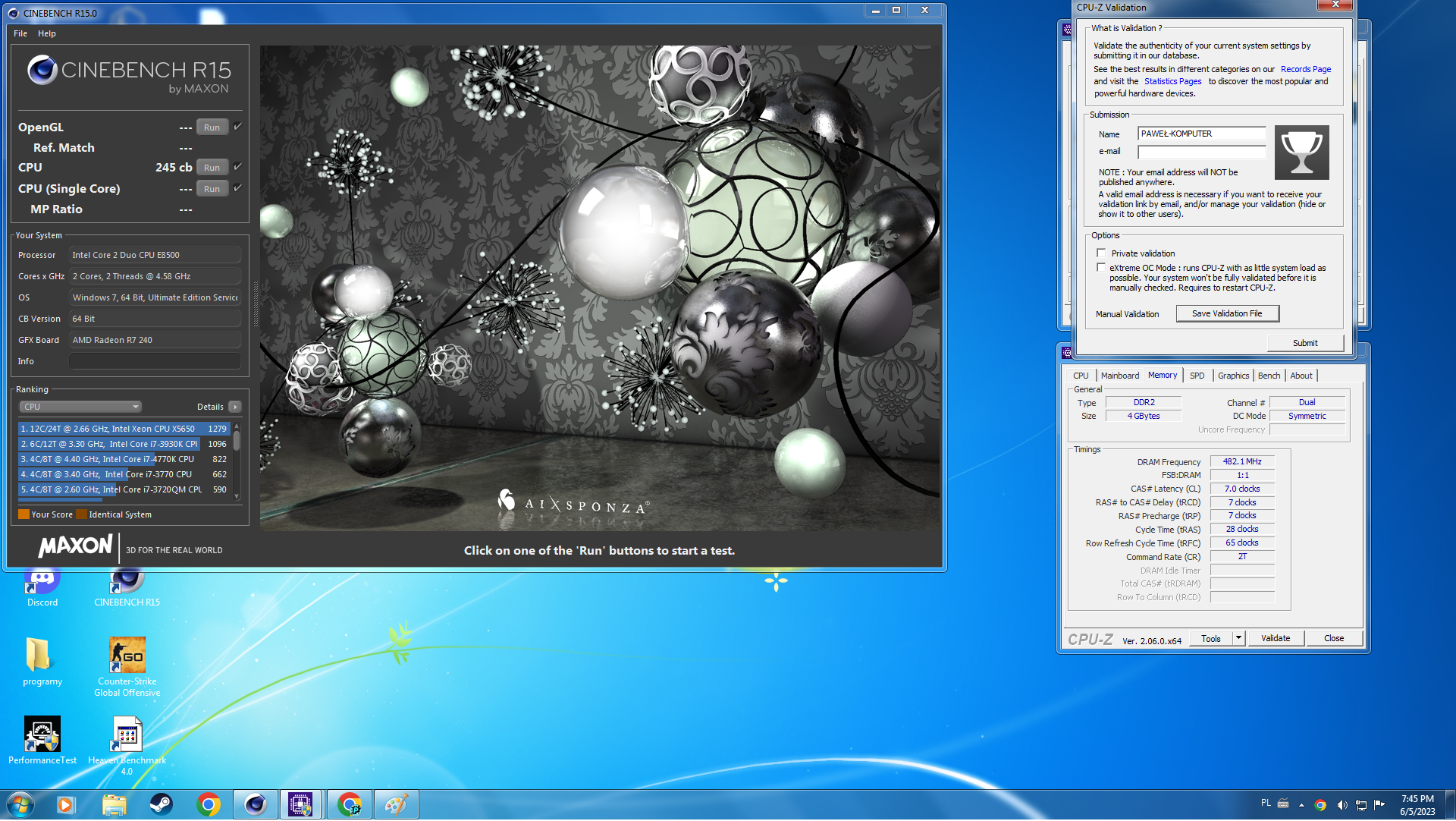The height and width of the screenshot is (821, 1456).
Task: Click the CPU-Z trophy image
Action: click(1302, 153)
